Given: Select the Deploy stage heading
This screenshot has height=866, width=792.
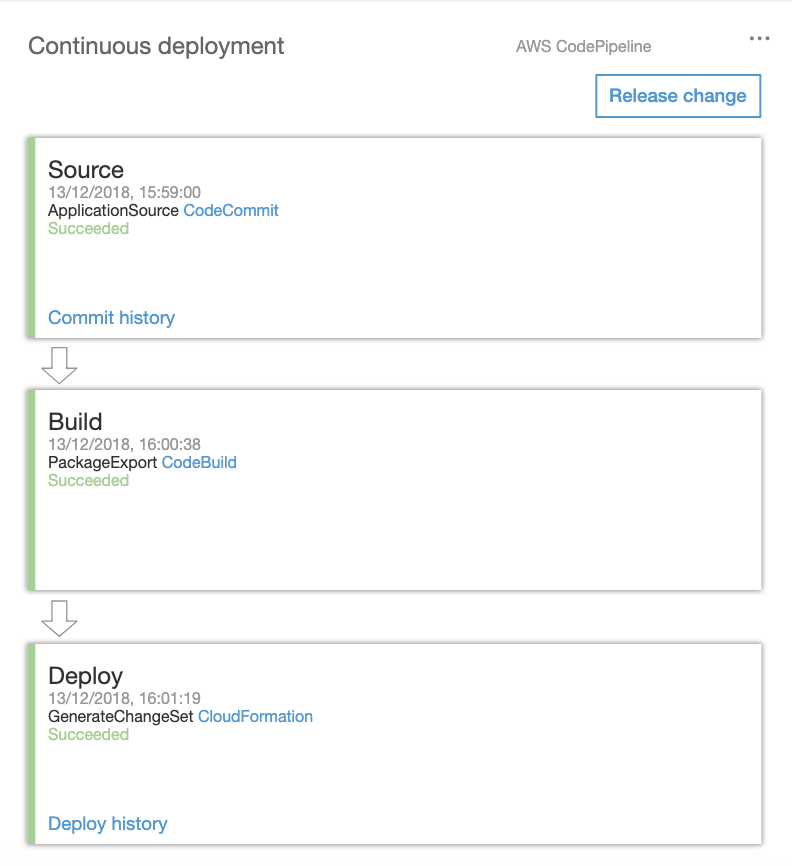Looking at the screenshot, I should (86, 676).
